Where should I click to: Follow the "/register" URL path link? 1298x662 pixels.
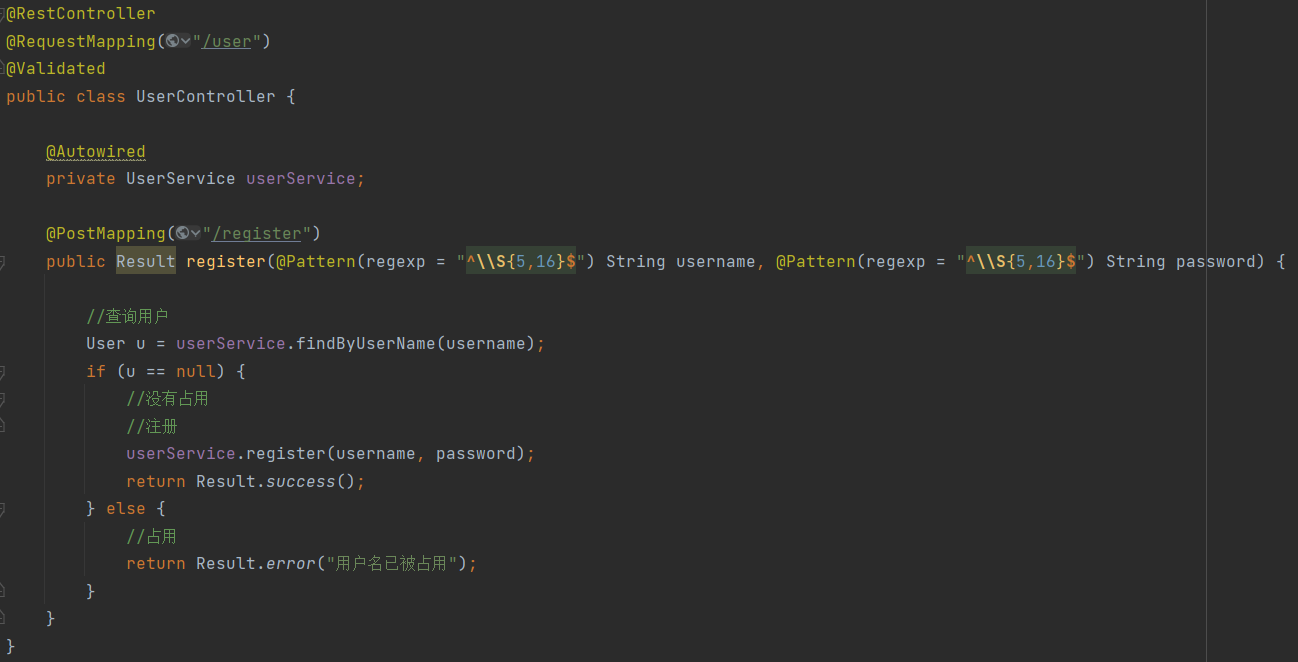(x=256, y=234)
